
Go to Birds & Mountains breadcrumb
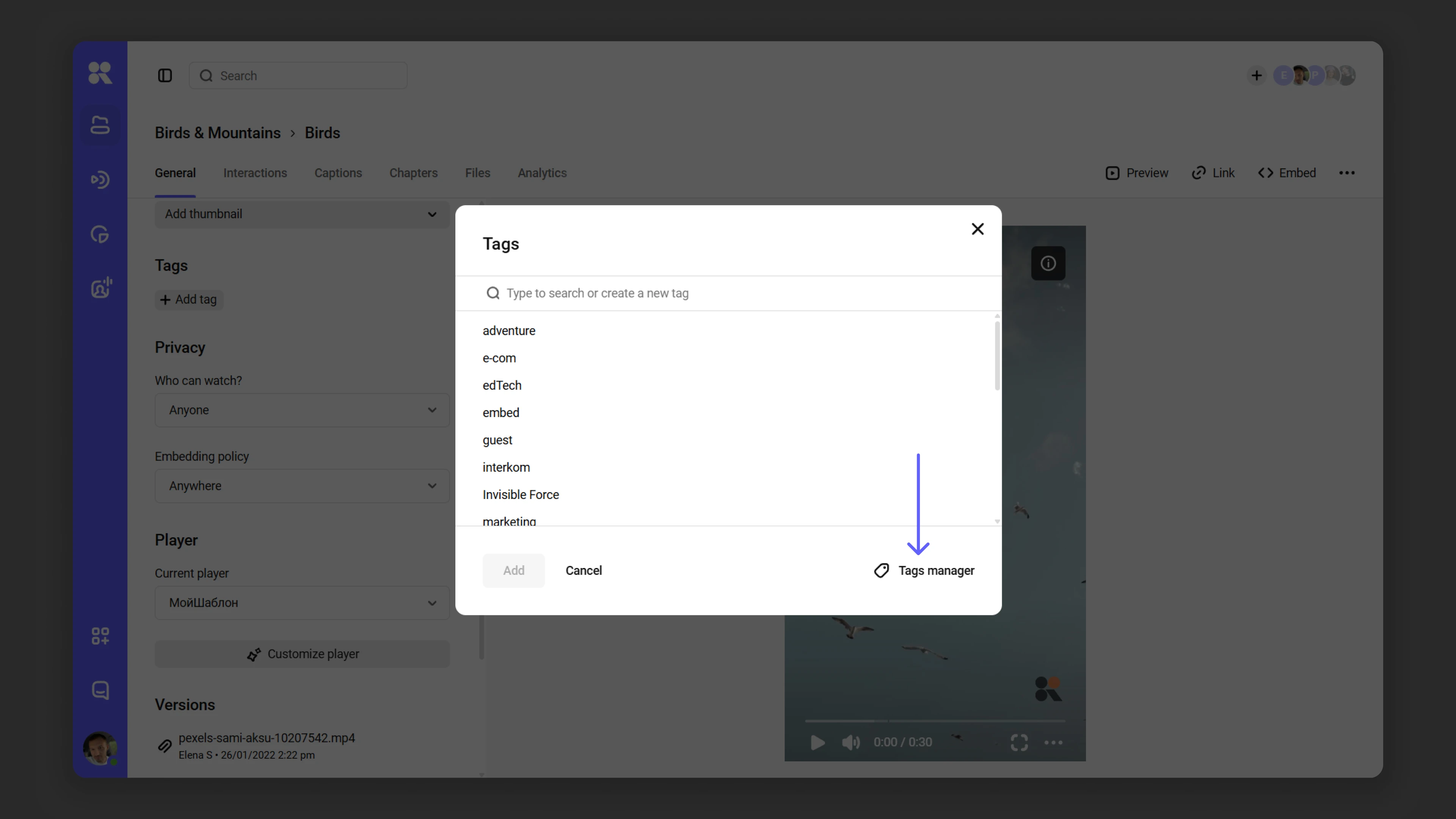218,133
